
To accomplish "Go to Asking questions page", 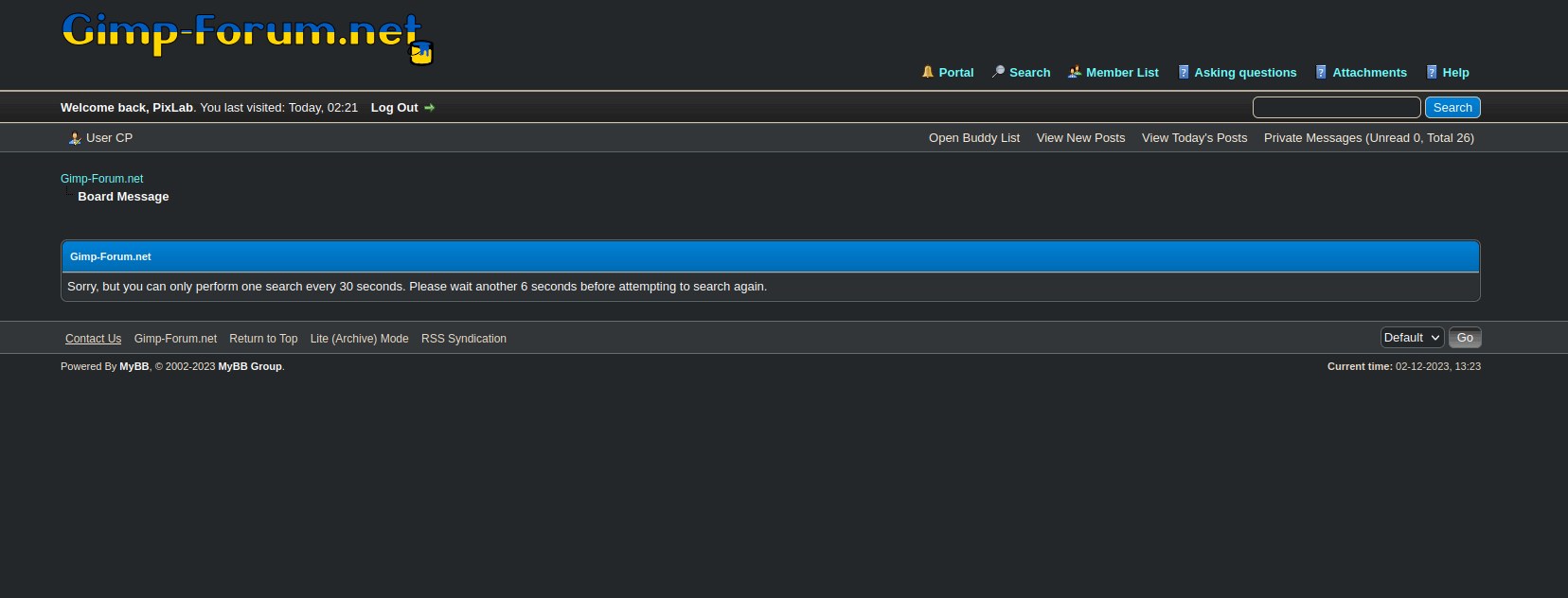I will (1245, 73).
